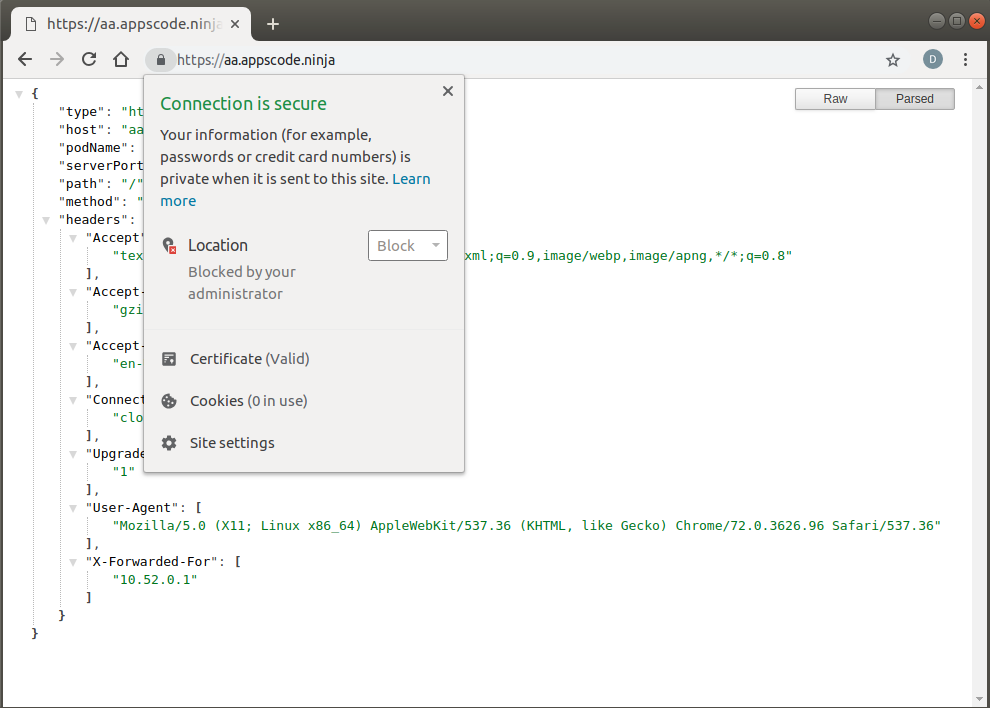This screenshot has width=990, height=708.
Task: Go to the browser home page
Action: point(121,60)
